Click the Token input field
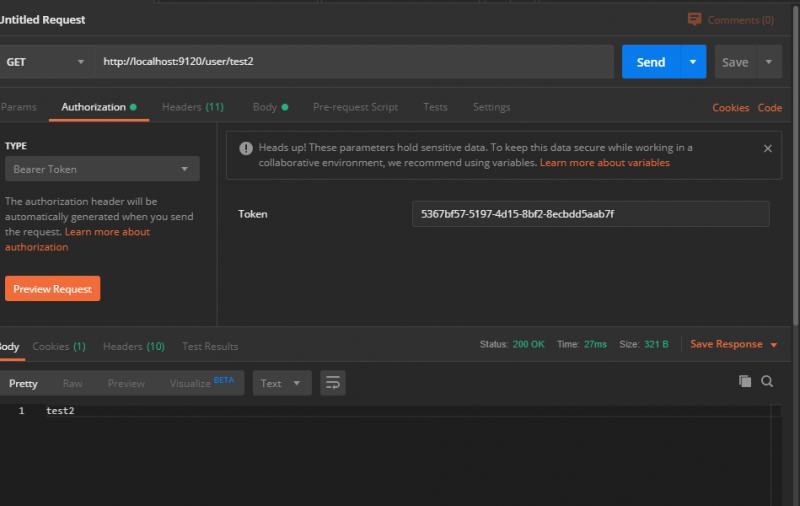 click(590, 214)
